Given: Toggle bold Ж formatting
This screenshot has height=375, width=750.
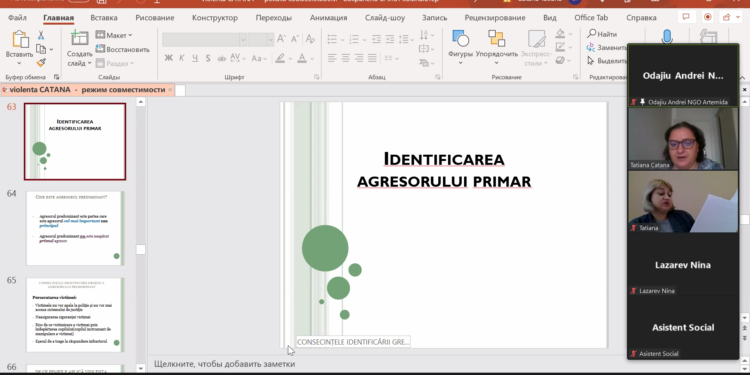Looking at the screenshot, I should [168, 58].
